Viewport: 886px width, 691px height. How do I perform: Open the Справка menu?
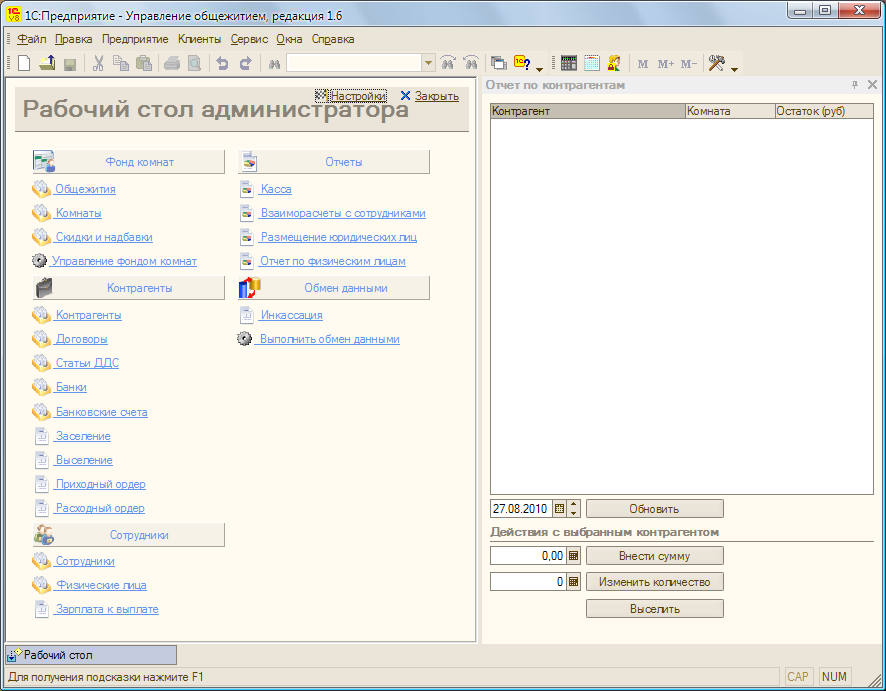(x=333, y=39)
